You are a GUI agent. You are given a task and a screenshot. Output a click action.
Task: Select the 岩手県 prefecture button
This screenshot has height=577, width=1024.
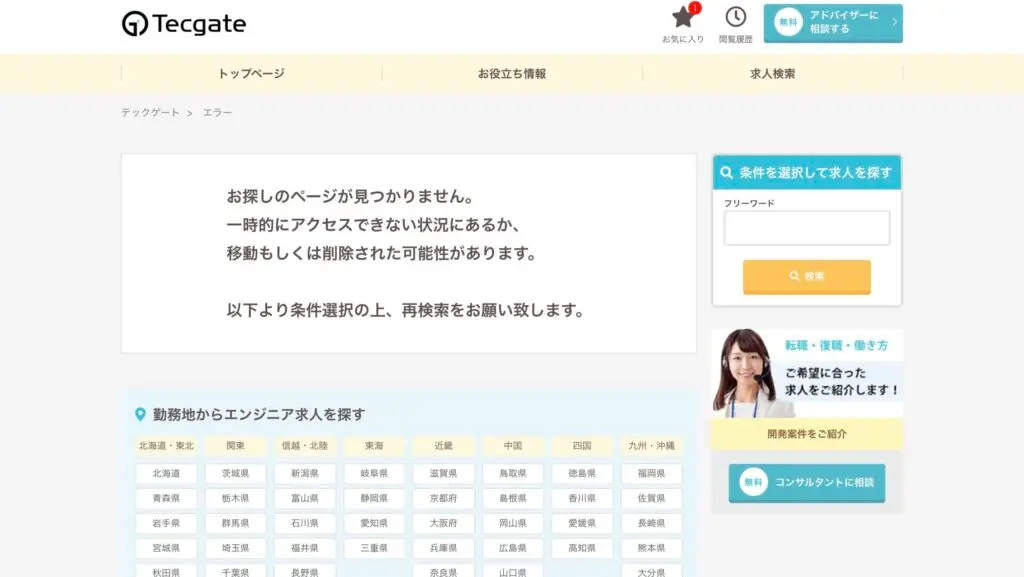[x=166, y=523]
